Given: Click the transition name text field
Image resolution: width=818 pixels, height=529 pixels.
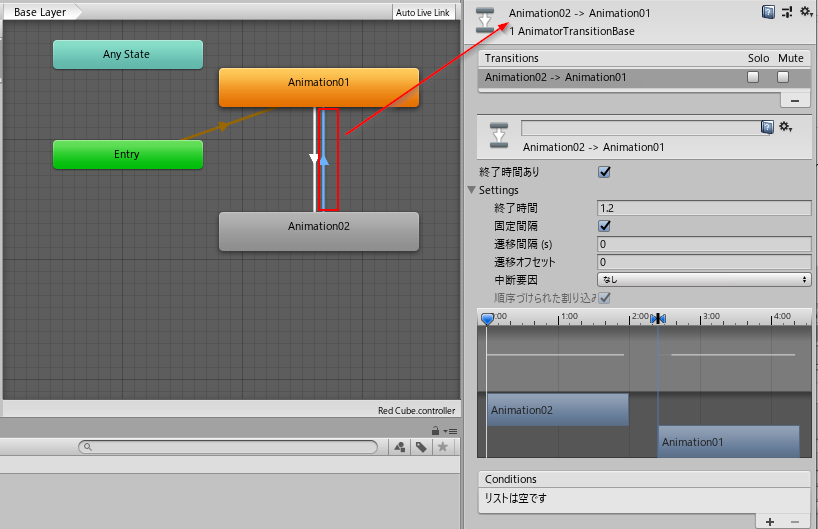Looking at the screenshot, I should [641, 127].
